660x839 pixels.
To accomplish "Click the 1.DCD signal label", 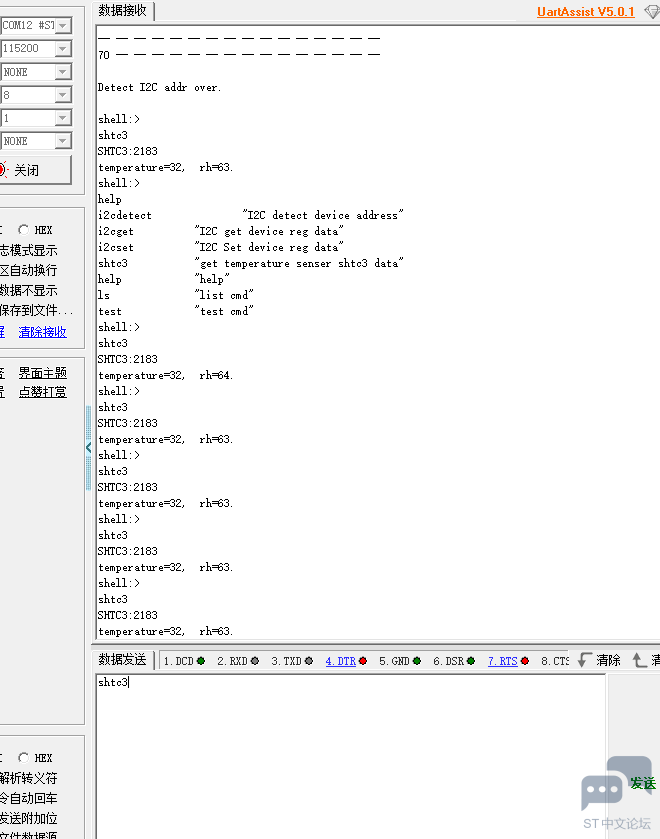I will click(x=178, y=661).
